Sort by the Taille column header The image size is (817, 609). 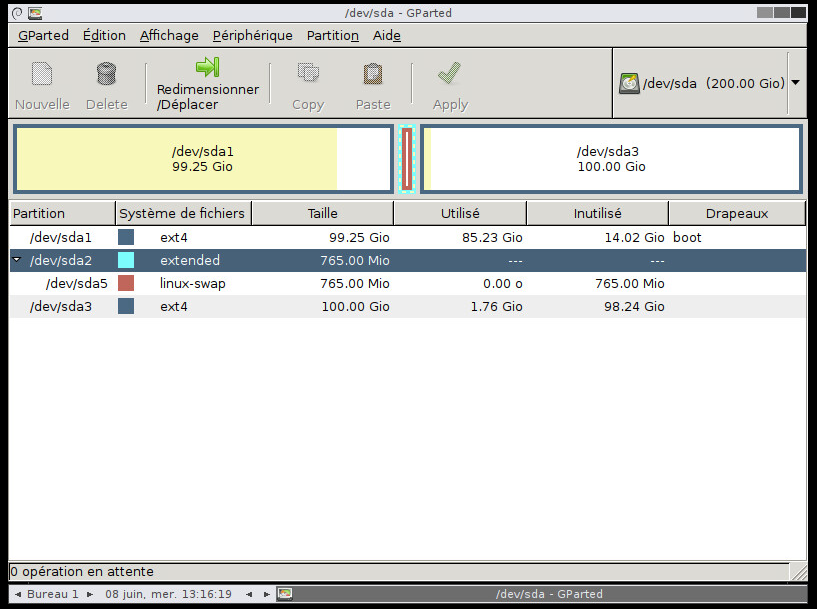point(322,213)
